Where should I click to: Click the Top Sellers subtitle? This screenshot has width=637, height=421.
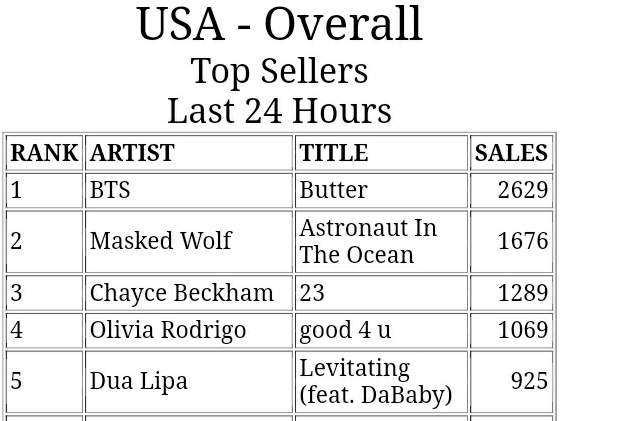click(279, 71)
